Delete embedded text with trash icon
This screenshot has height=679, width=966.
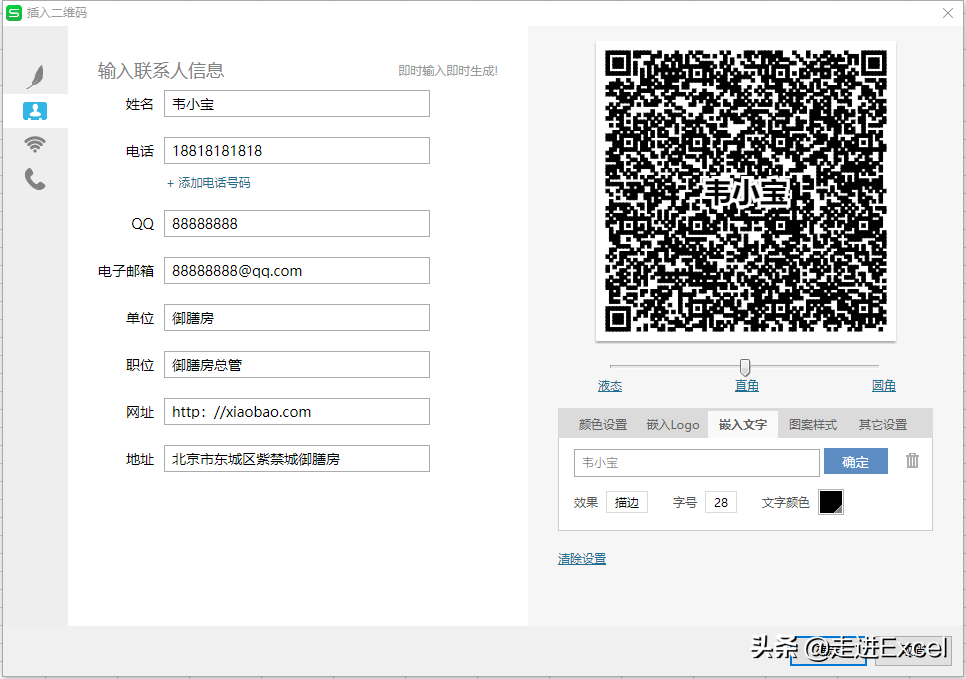(x=912, y=460)
